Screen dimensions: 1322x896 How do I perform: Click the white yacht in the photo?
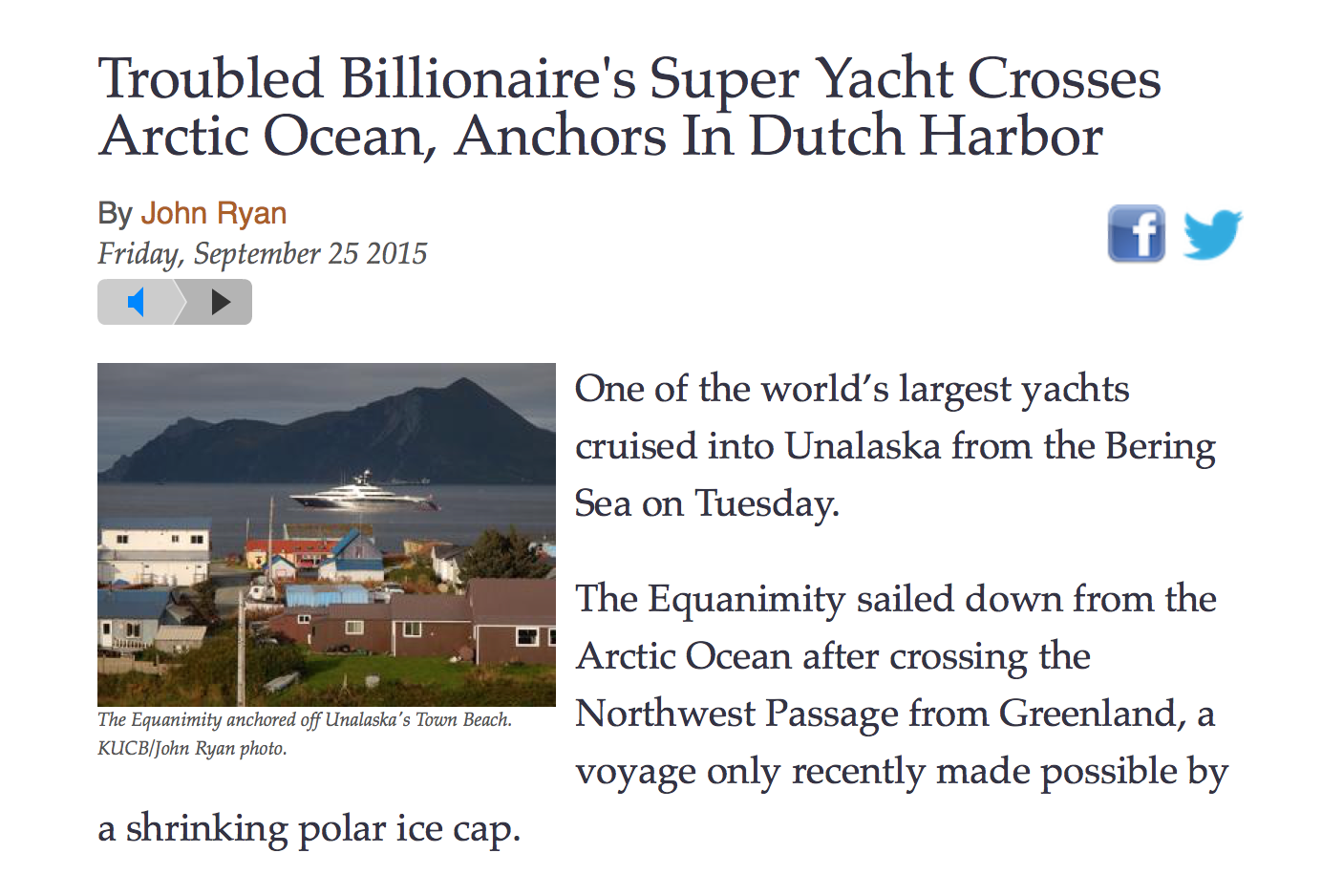364,494
